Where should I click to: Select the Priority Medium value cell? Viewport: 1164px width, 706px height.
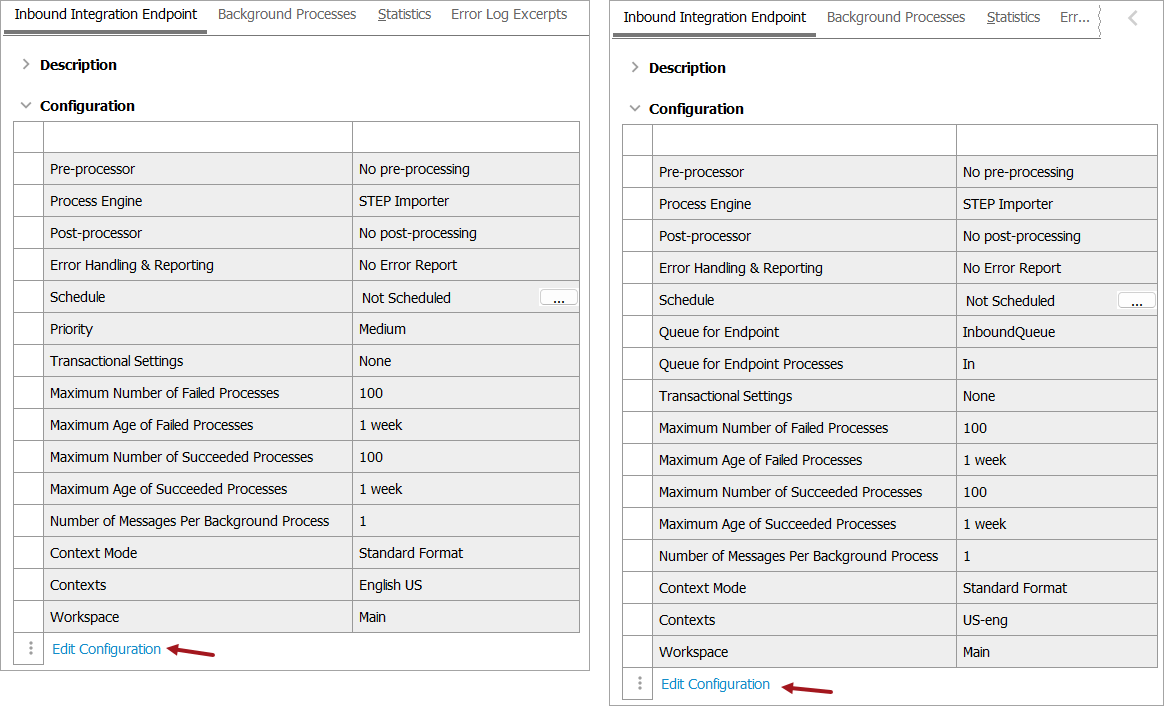[x=466, y=329]
